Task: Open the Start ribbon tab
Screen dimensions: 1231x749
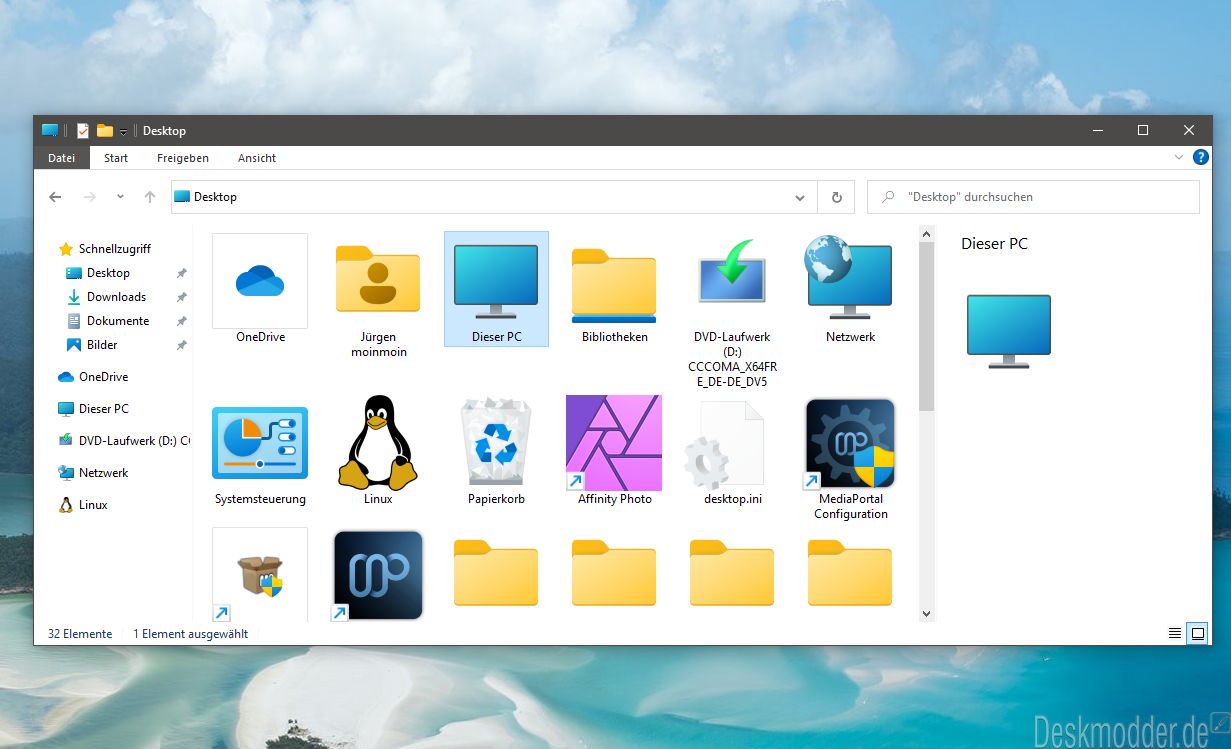Action: point(116,158)
